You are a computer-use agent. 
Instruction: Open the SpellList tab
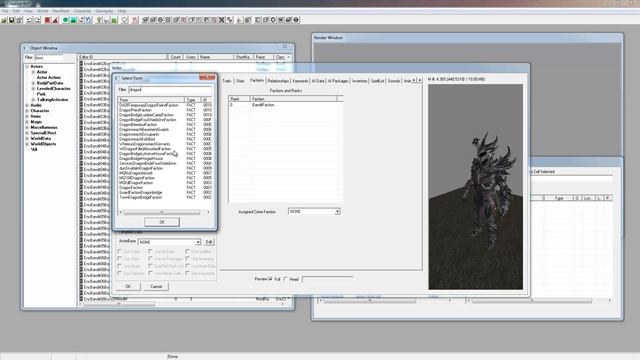click(378, 81)
